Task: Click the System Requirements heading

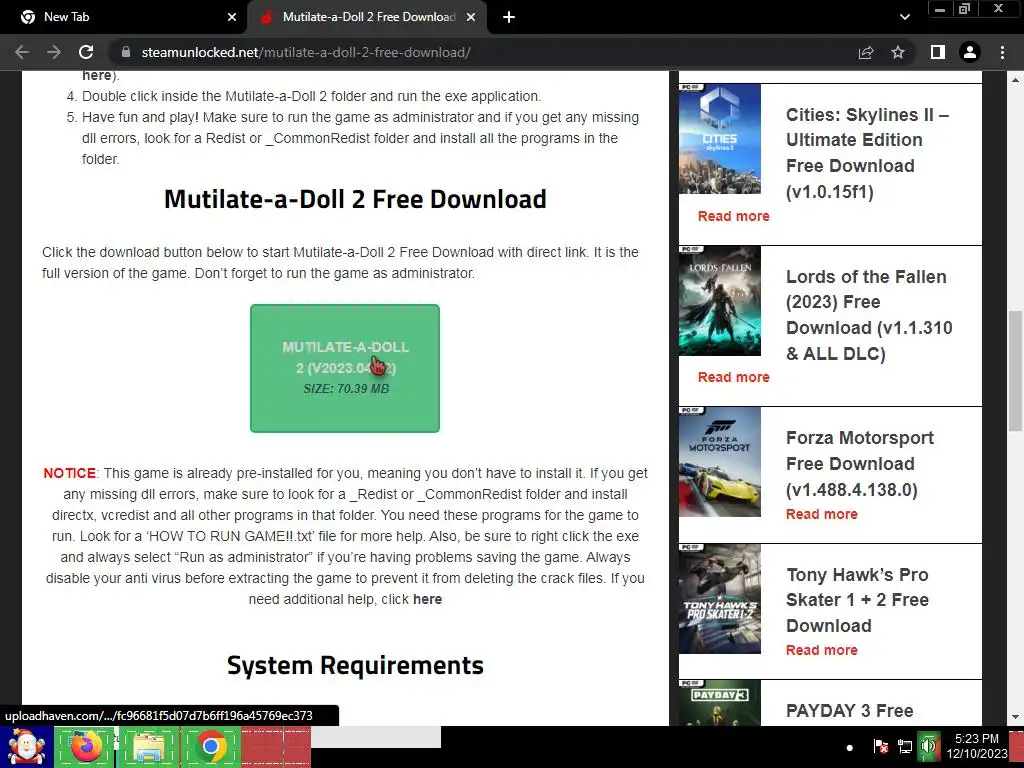Action: coord(355,665)
